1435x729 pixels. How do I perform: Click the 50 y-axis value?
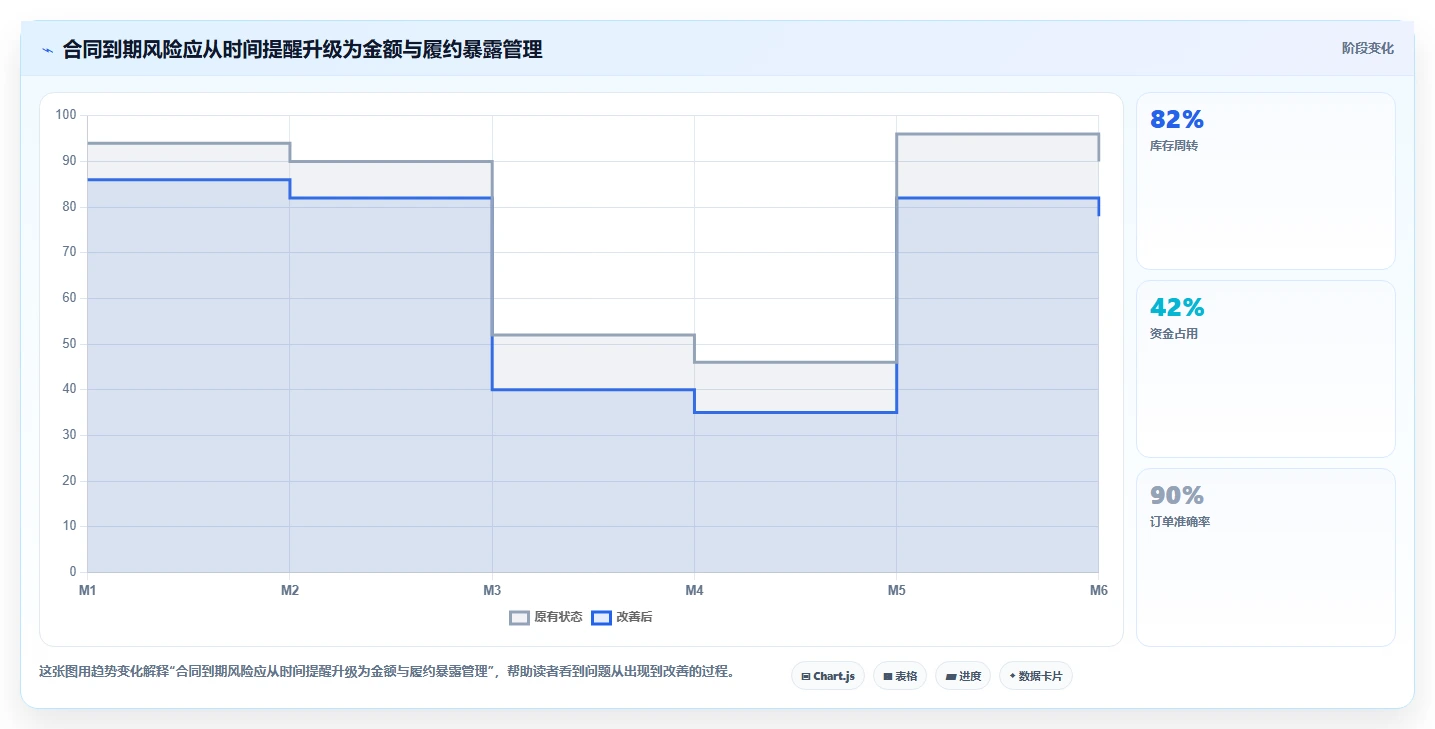(70, 344)
